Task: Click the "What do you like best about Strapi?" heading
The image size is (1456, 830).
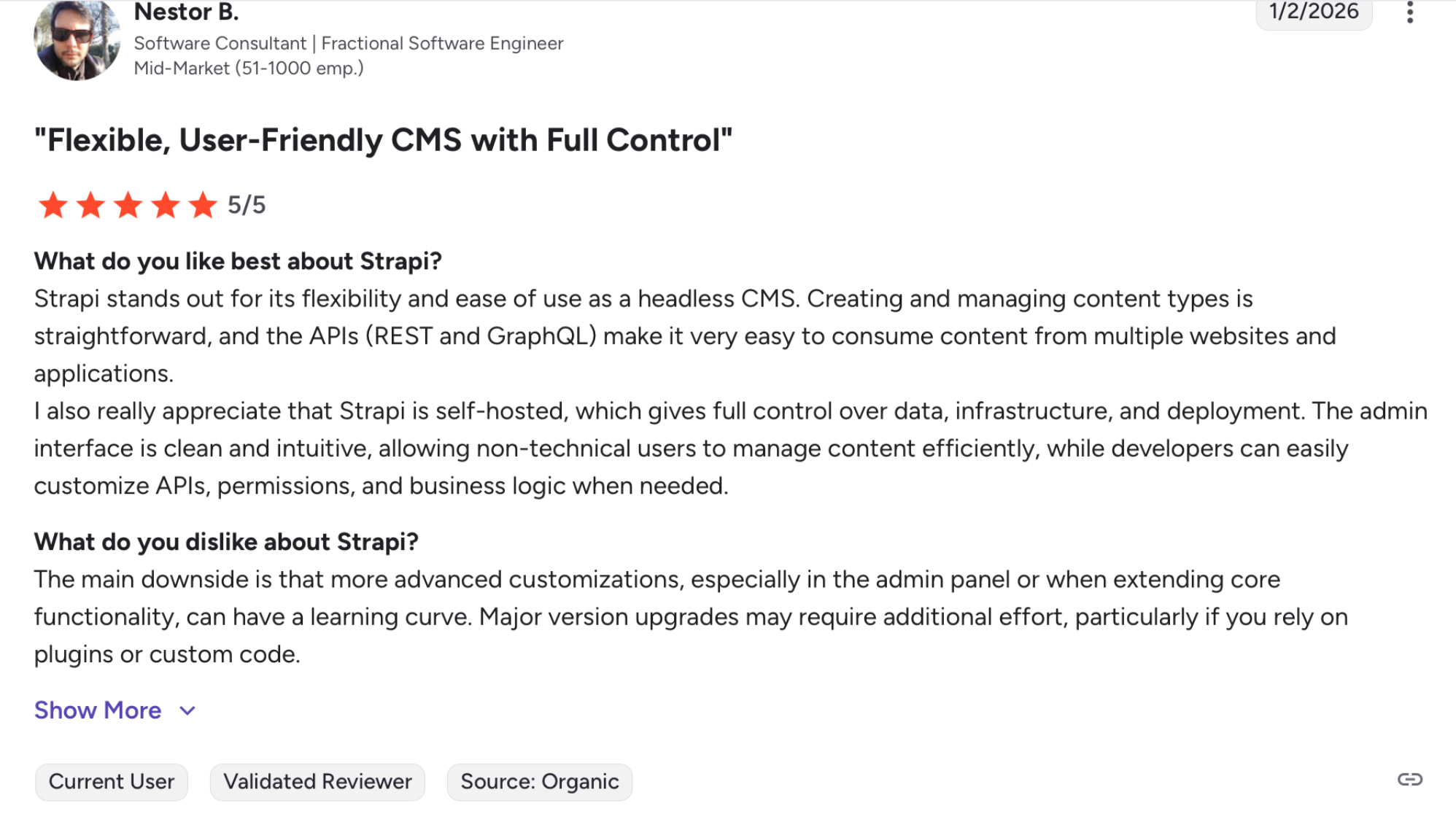Action: (x=238, y=261)
